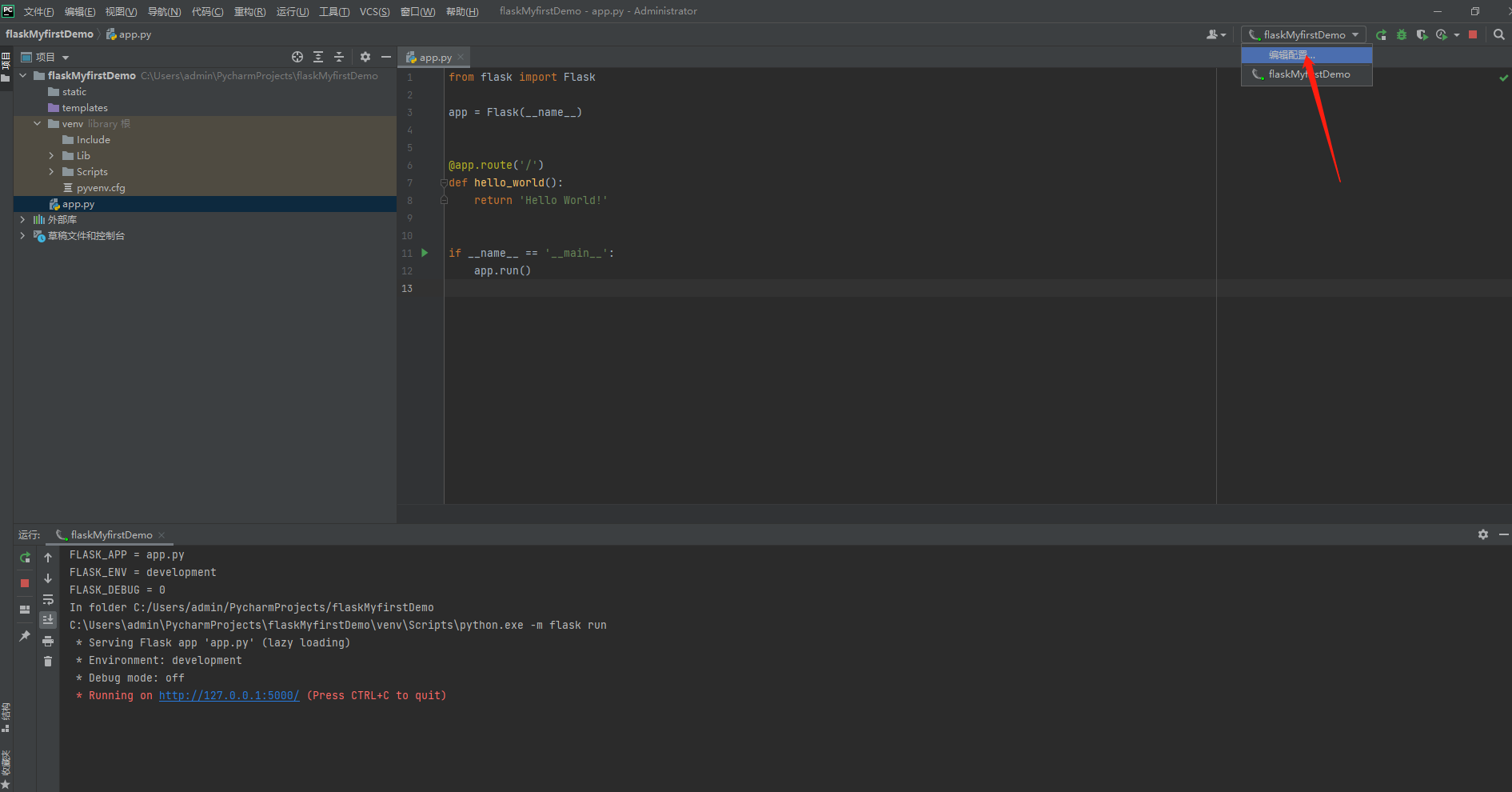1512x792 pixels.
Task: Click the red Stop button in the top toolbar
Action: (x=1473, y=34)
